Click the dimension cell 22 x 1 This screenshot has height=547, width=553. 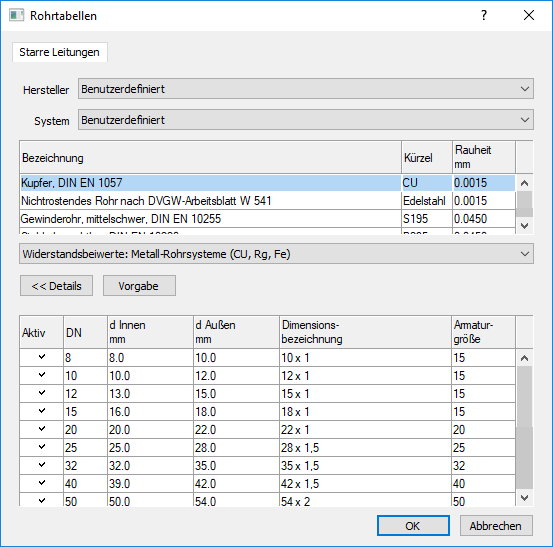pyautogui.click(x=365, y=430)
